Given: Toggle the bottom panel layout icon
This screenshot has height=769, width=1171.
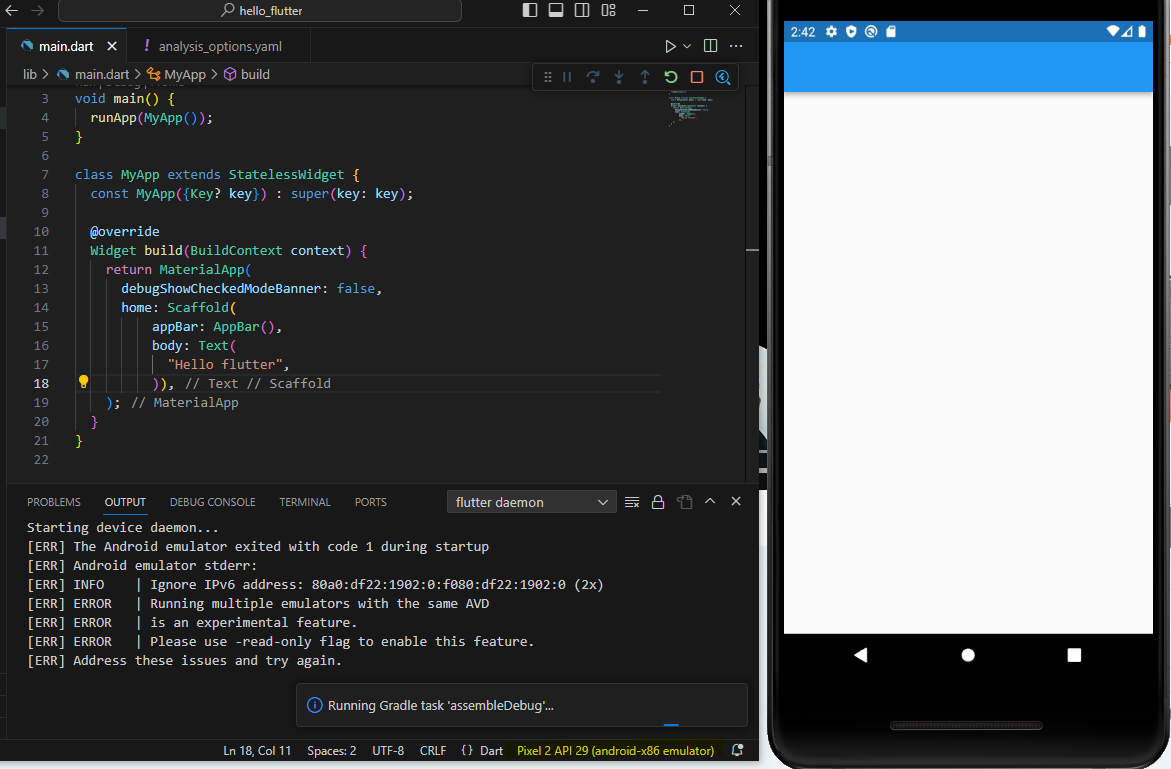Looking at the screenshot, I should point(556,10).
